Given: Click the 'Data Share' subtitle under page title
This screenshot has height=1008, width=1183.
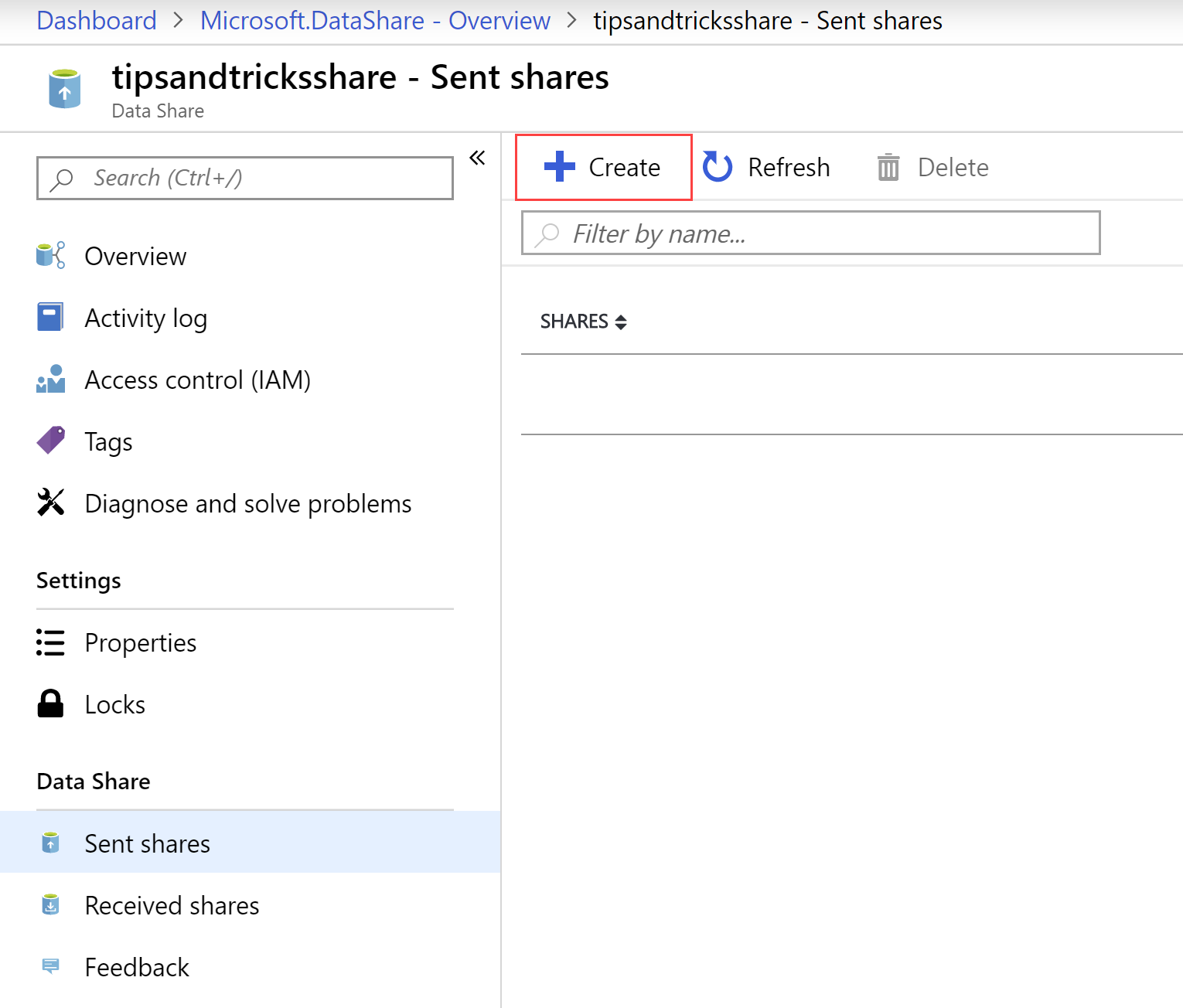Looking at the screenshot, I should click(158, 111).
